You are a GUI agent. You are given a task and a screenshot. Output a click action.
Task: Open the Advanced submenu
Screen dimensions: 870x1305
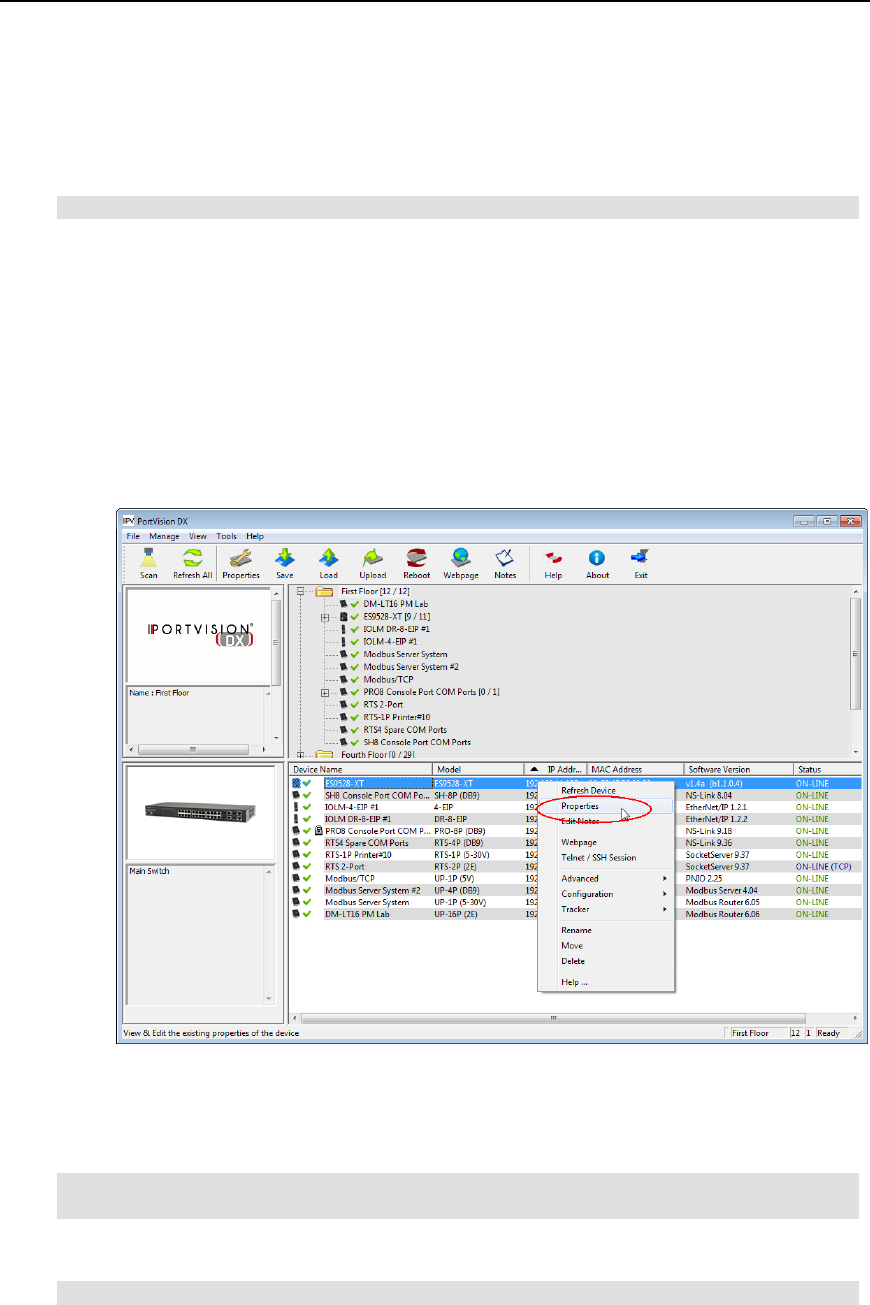point(606,879)
